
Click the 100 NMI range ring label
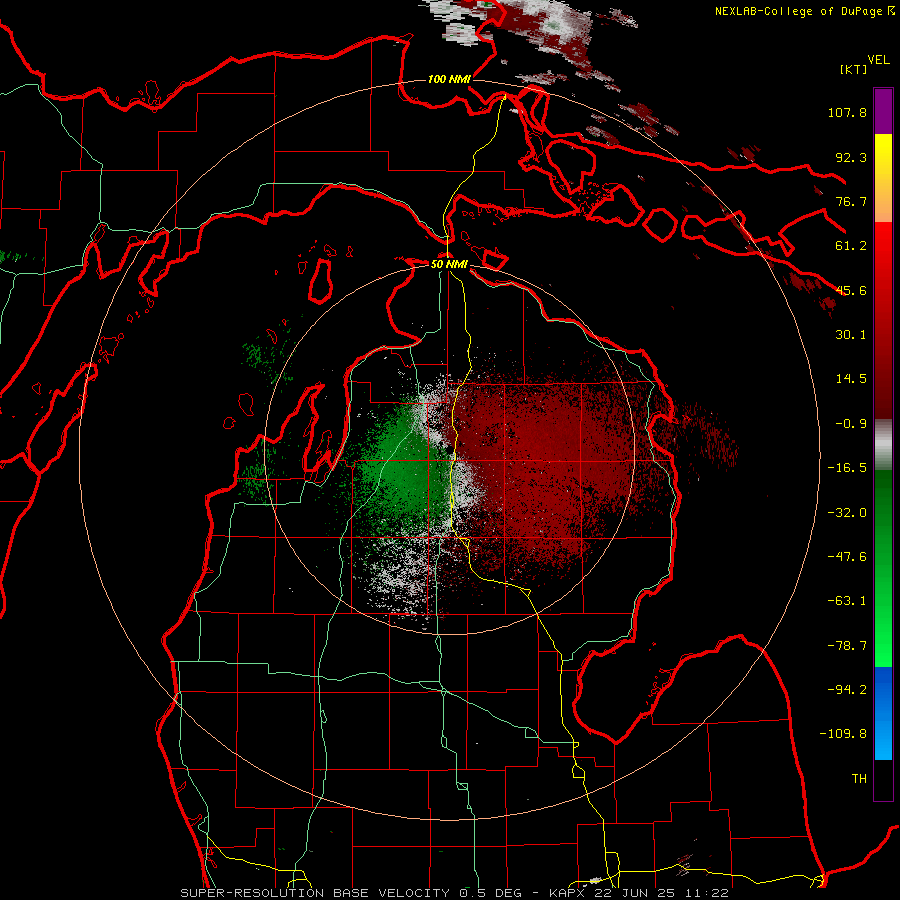pyautogui.click(x=449, y=79)
